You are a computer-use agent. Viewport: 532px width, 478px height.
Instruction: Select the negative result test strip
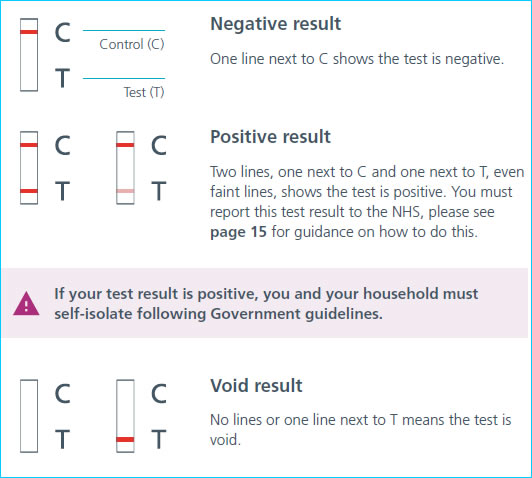29,55
